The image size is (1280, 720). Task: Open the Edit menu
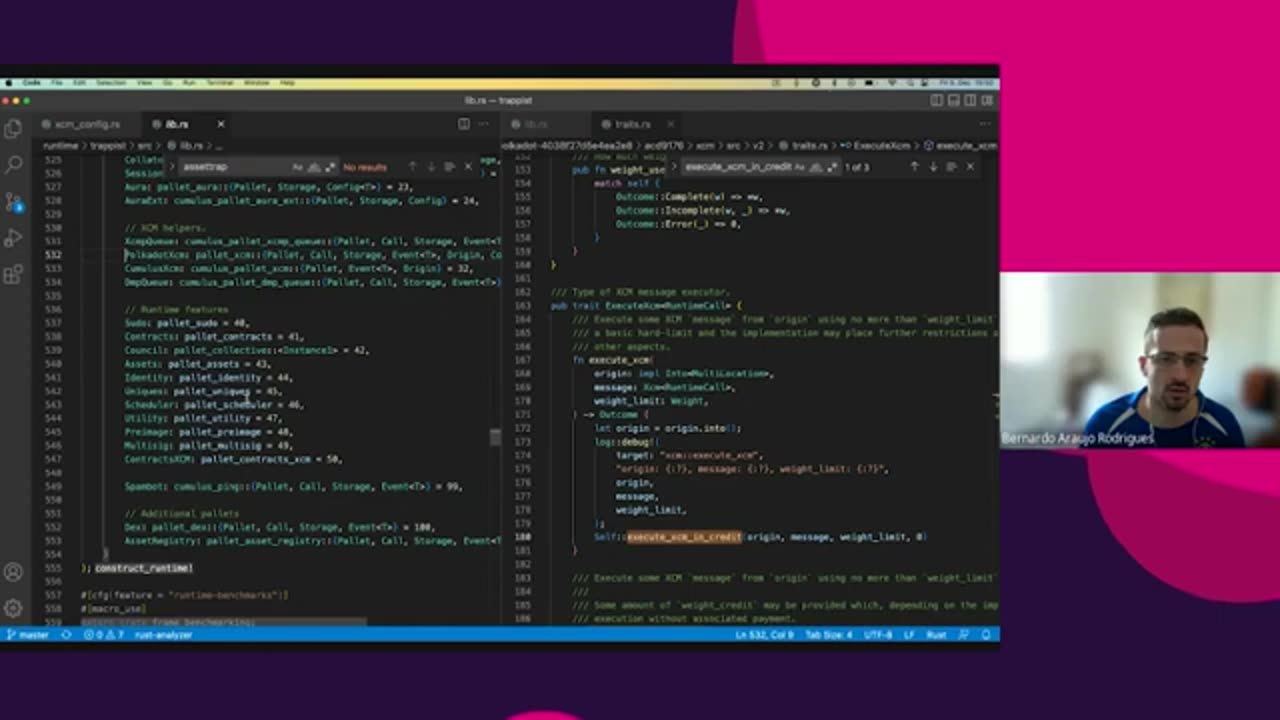[x=81, y=83]
